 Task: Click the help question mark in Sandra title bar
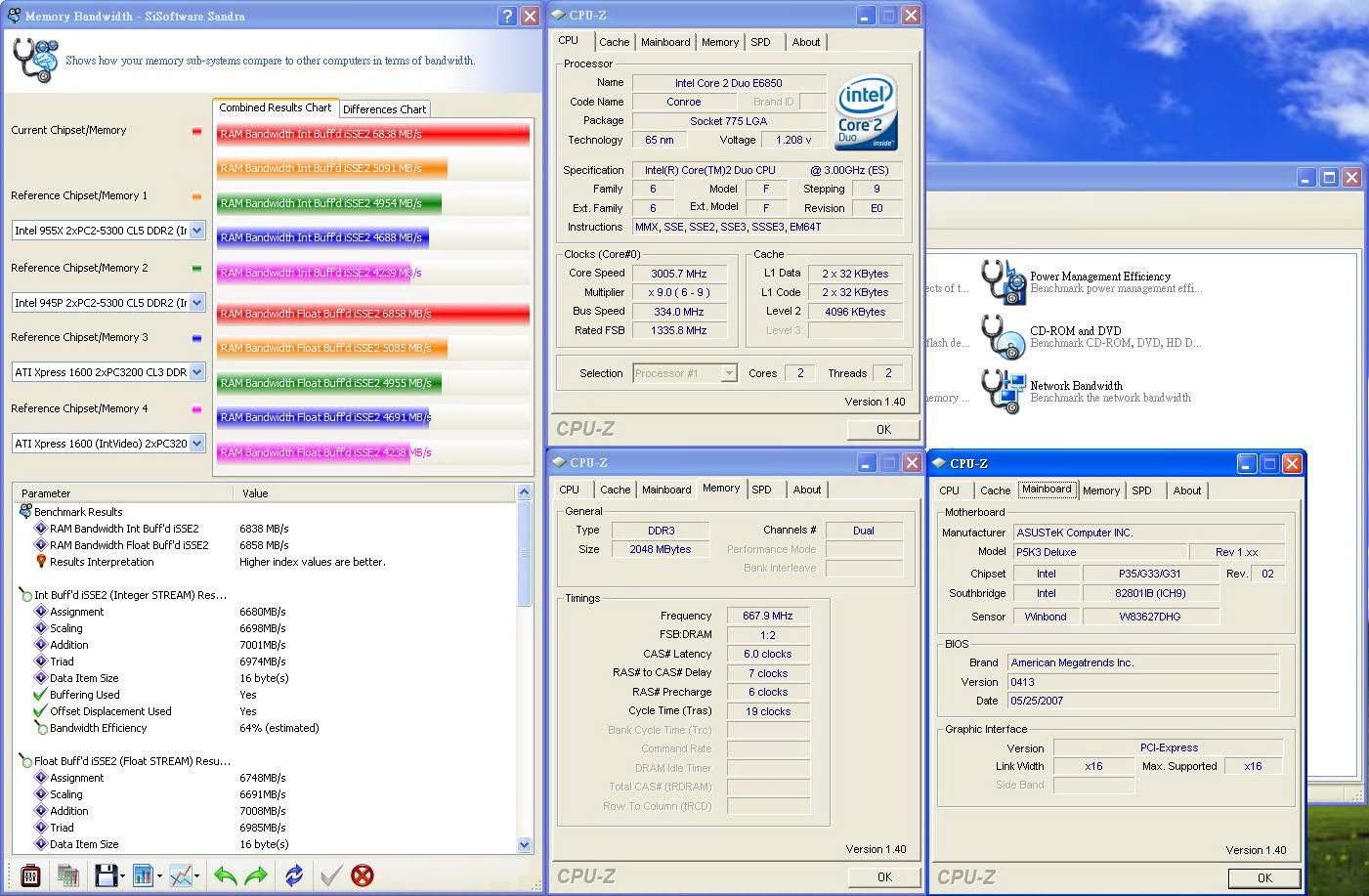[x=507, y=16]
